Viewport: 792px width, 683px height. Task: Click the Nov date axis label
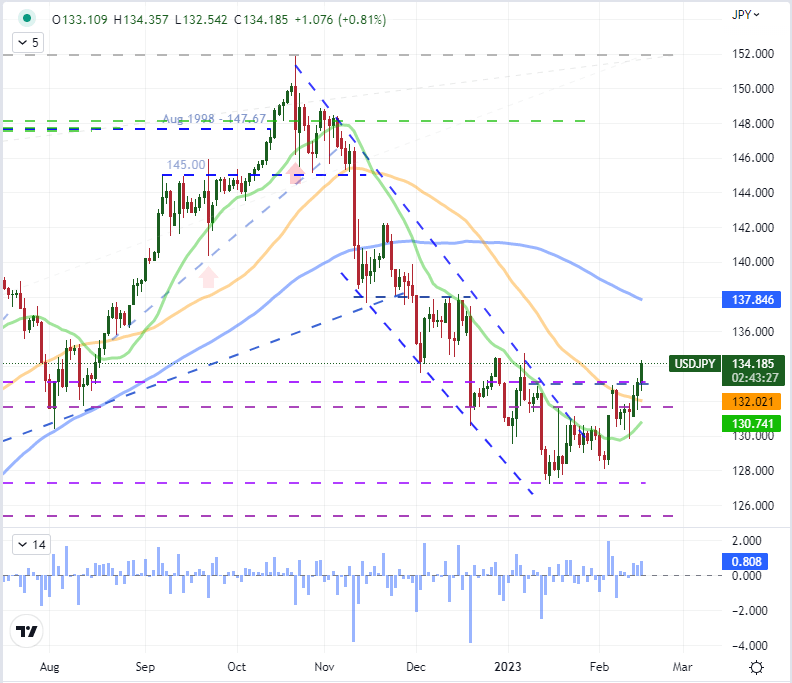coord(324,667)
